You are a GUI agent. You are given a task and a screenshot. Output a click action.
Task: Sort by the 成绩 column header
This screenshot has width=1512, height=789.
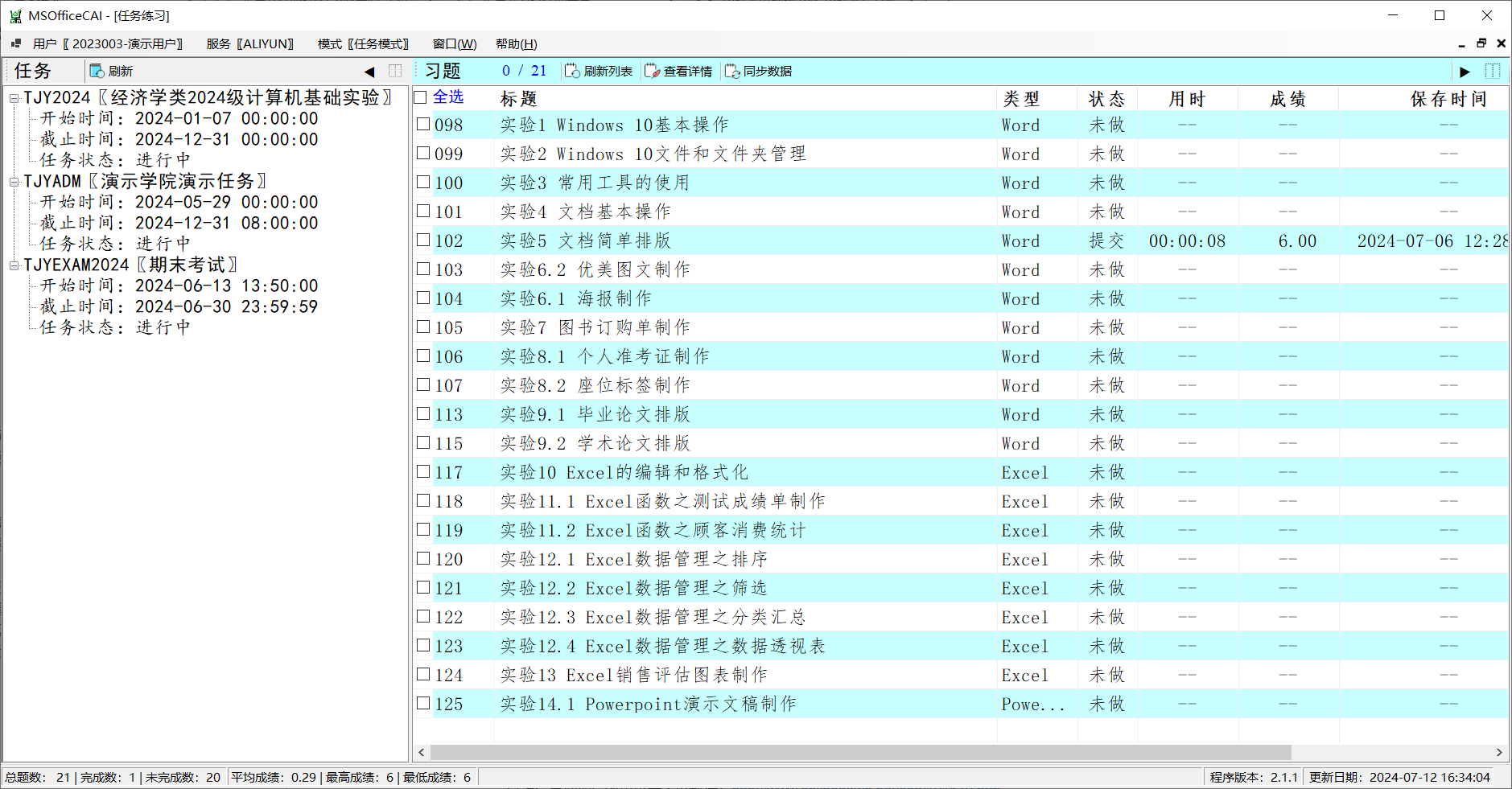click(x=1288, y=98)
